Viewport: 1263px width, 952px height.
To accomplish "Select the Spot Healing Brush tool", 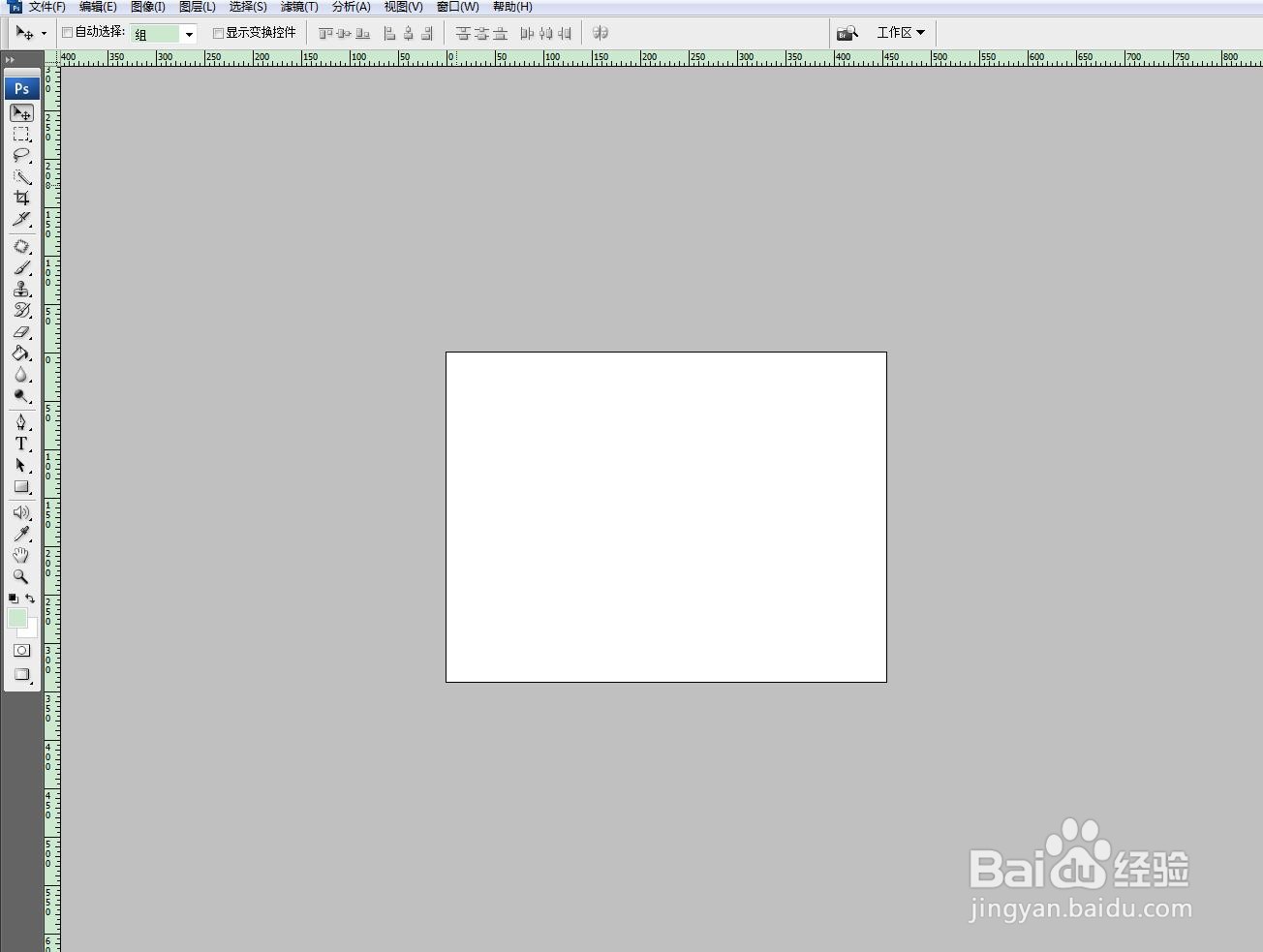I will tap(21, 247).
